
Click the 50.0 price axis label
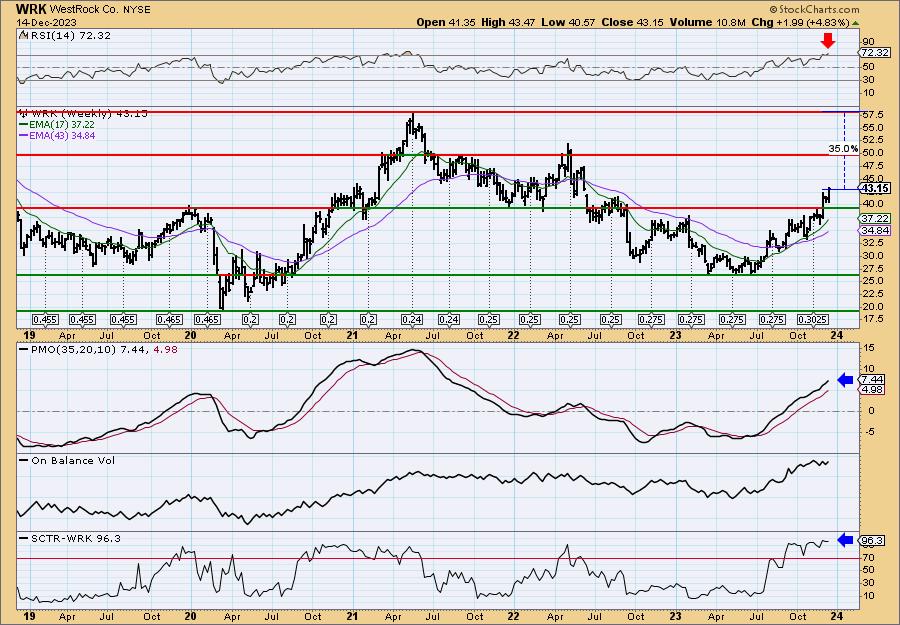click(x=872, y=153)
